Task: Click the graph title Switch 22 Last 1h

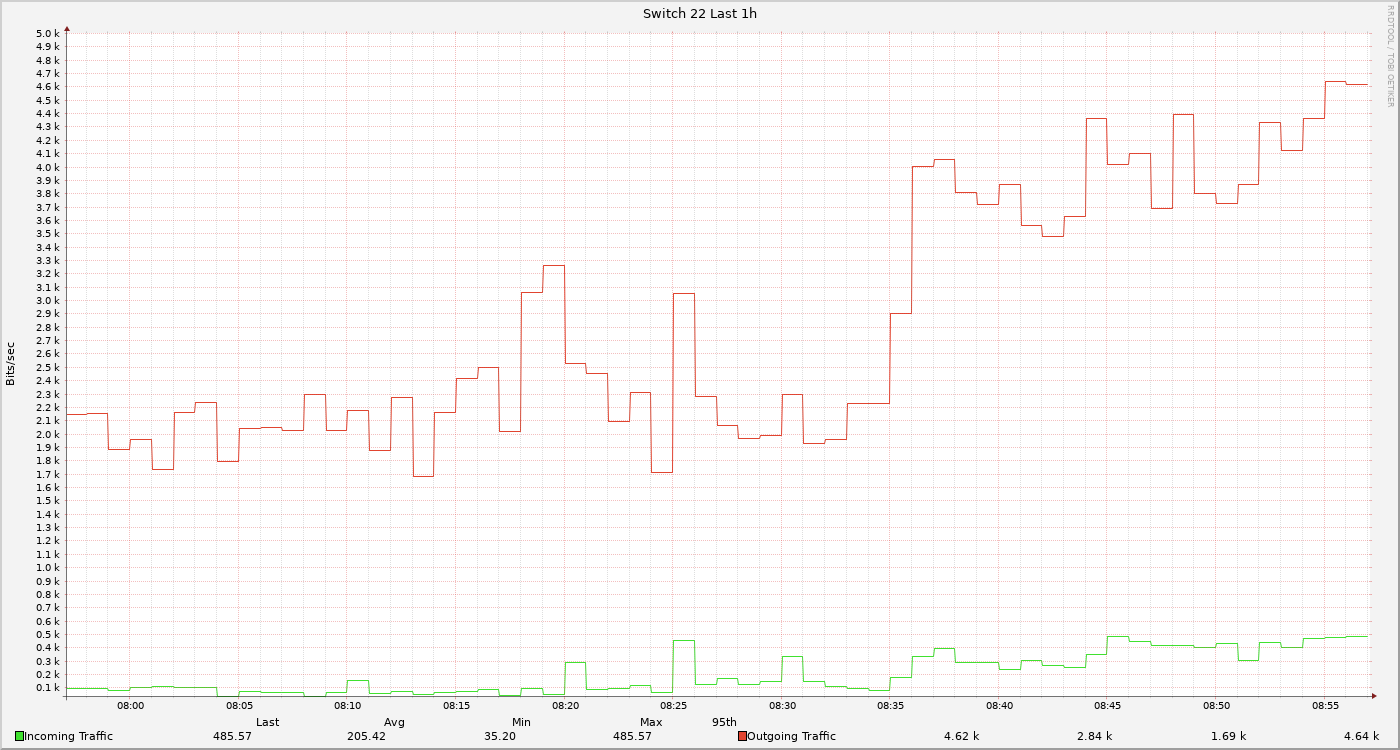Action: 700,13
